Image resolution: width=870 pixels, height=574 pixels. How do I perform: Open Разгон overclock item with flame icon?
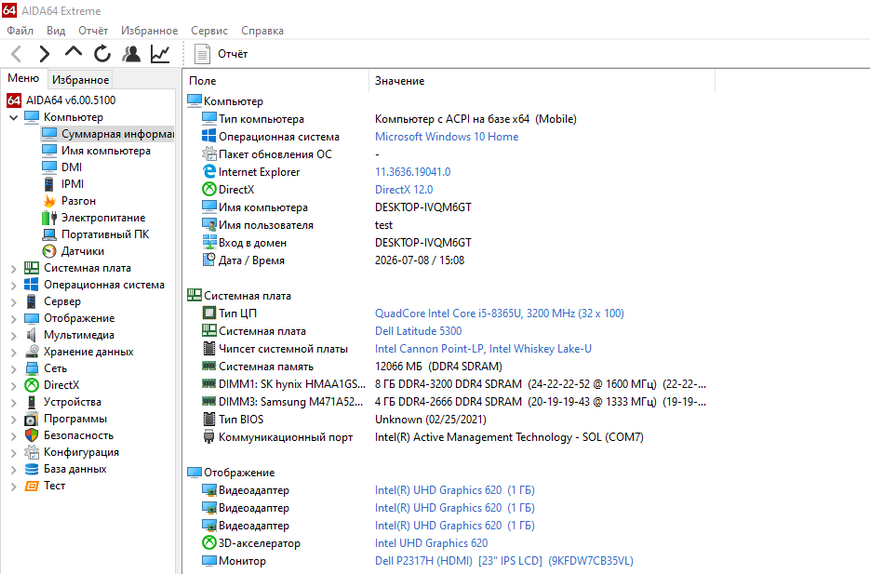pyautogui.click(x=78, y=201)
